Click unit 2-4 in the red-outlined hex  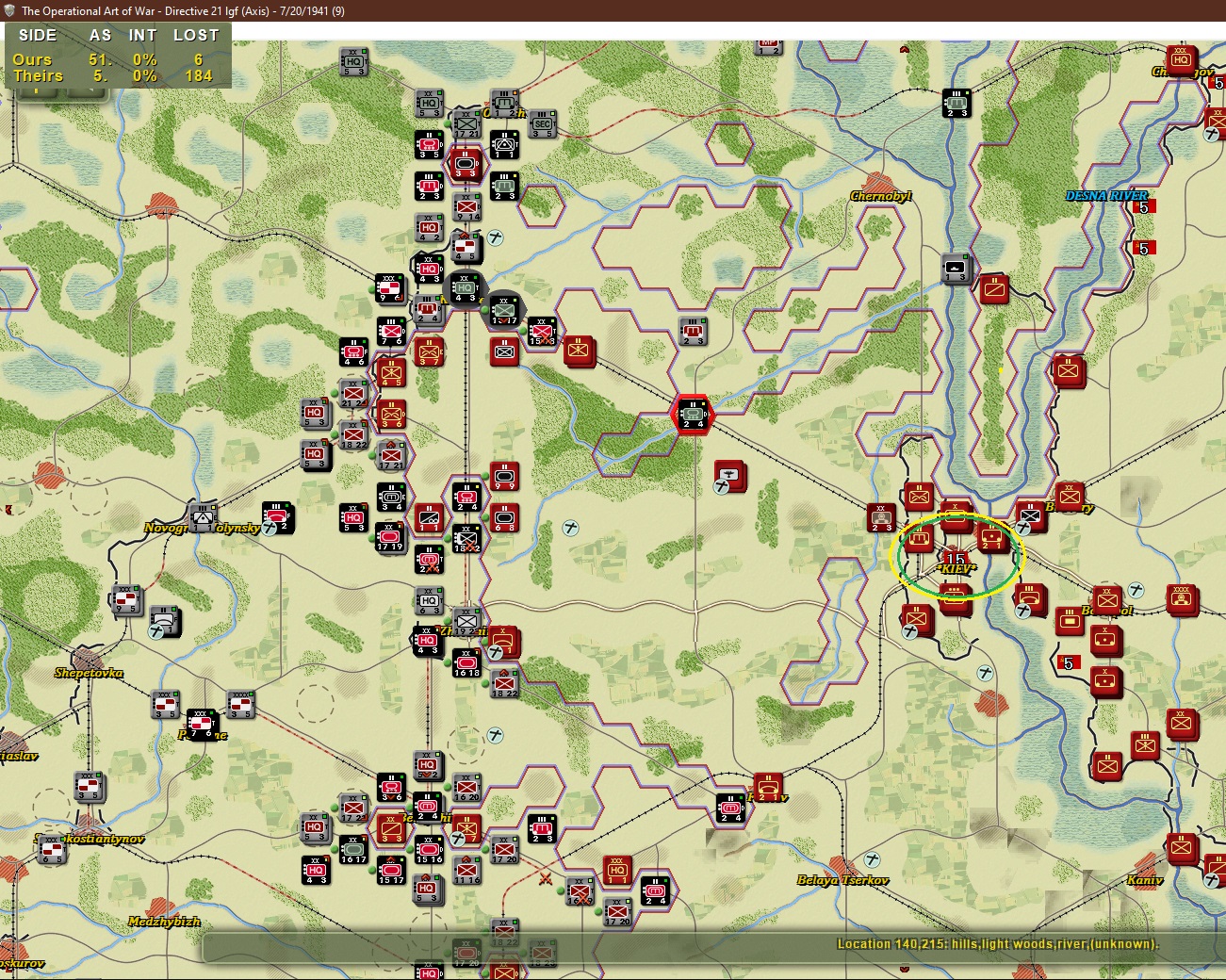(x=693, y=414)
